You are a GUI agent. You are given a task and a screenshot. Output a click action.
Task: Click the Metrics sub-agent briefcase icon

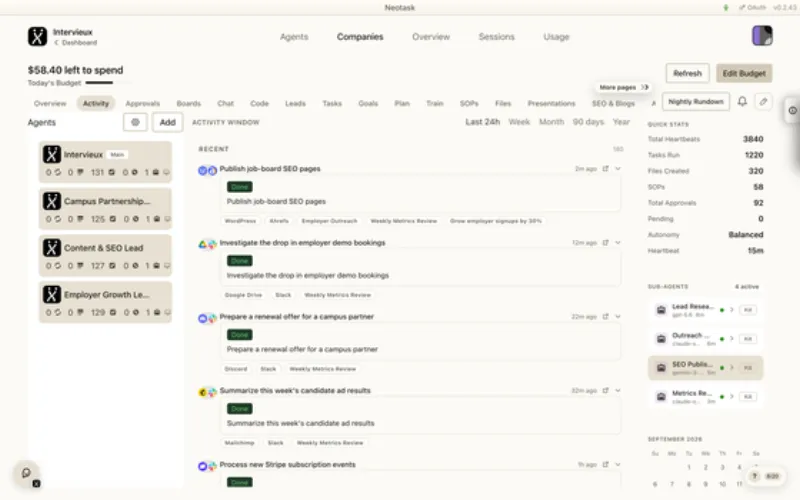pyautogui.click(x=661, y=397)
